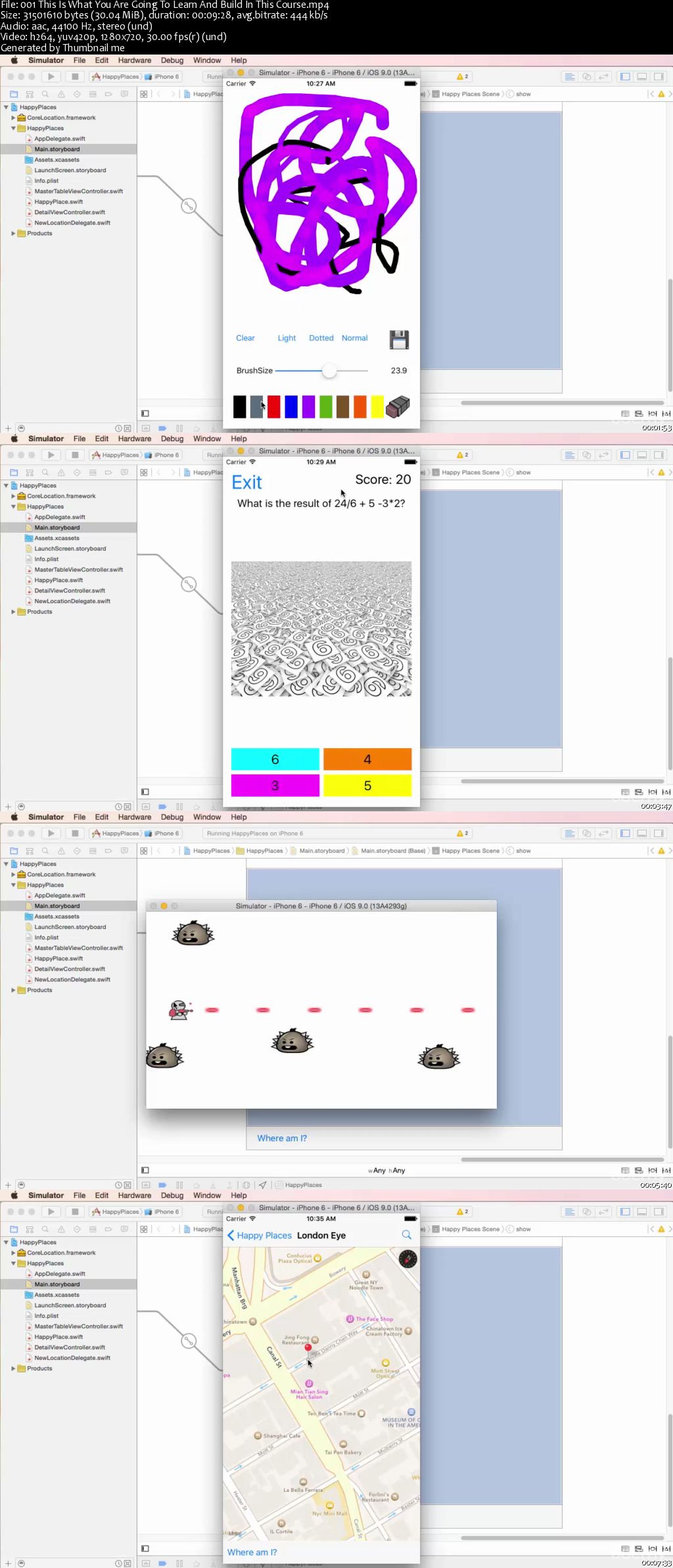Viewport: 673px width, 1568px height.
Task: Click the Xcode Run button in the quiz frame
Action: coord(51,455)
